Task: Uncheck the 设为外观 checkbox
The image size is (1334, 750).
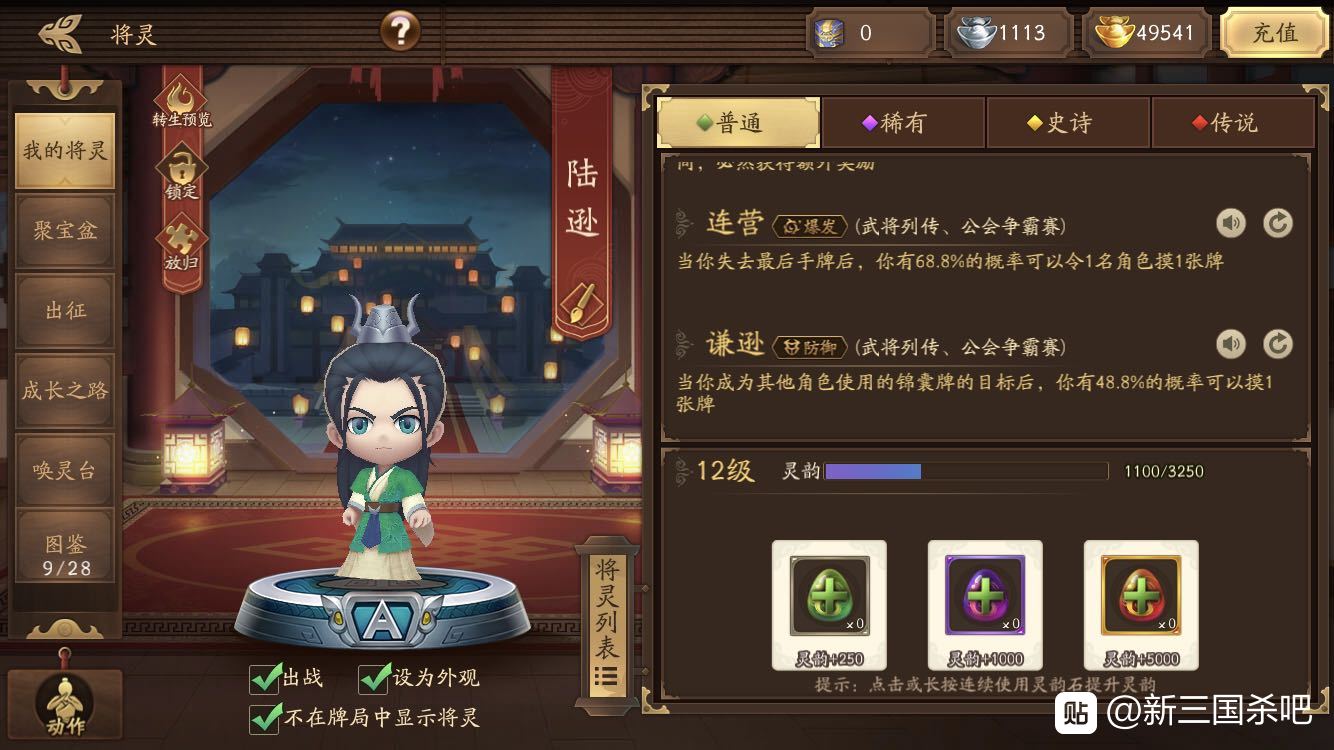Action: pyautogui.click(x=374, y=678)
